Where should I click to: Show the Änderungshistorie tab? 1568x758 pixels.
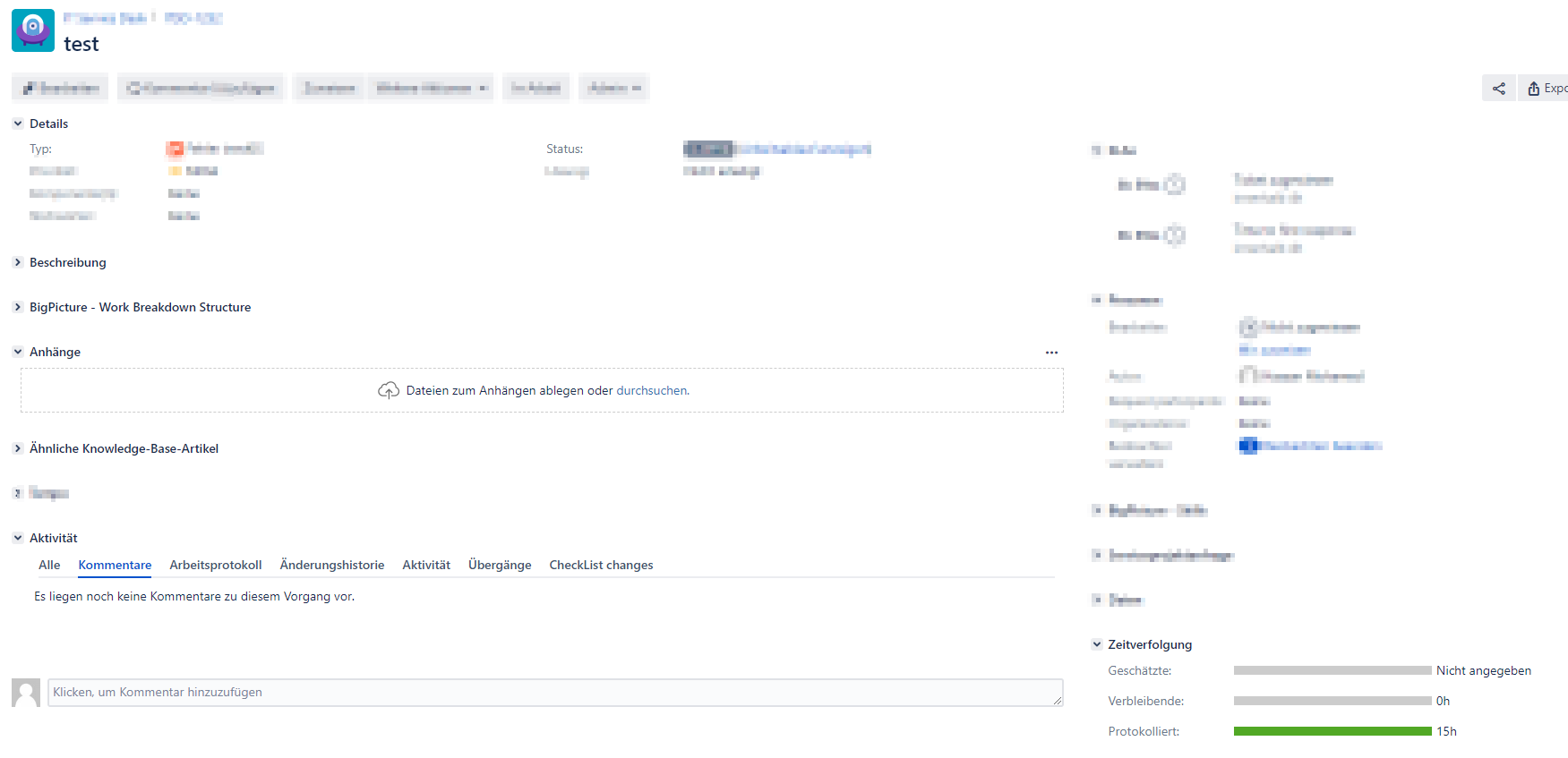point(332,565)
